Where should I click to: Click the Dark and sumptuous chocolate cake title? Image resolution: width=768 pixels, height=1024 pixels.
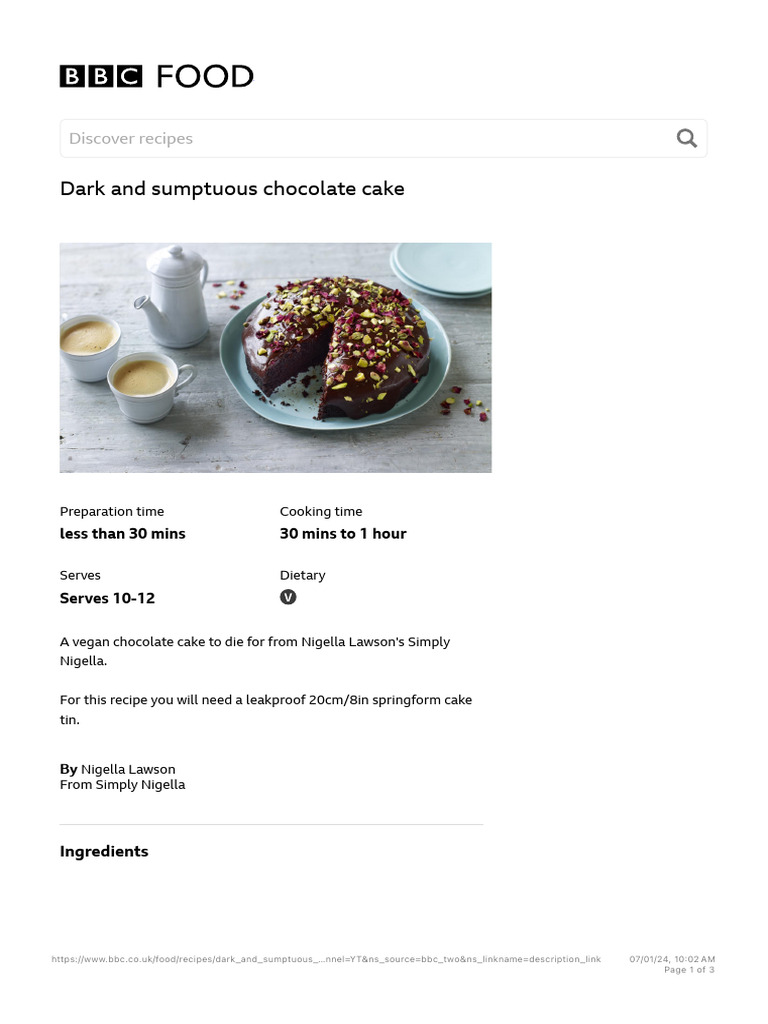(232, 189)
